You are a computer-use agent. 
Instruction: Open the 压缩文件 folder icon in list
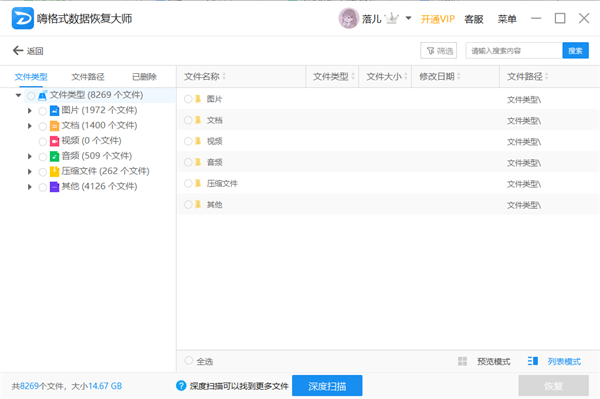(x=198, y=183)
